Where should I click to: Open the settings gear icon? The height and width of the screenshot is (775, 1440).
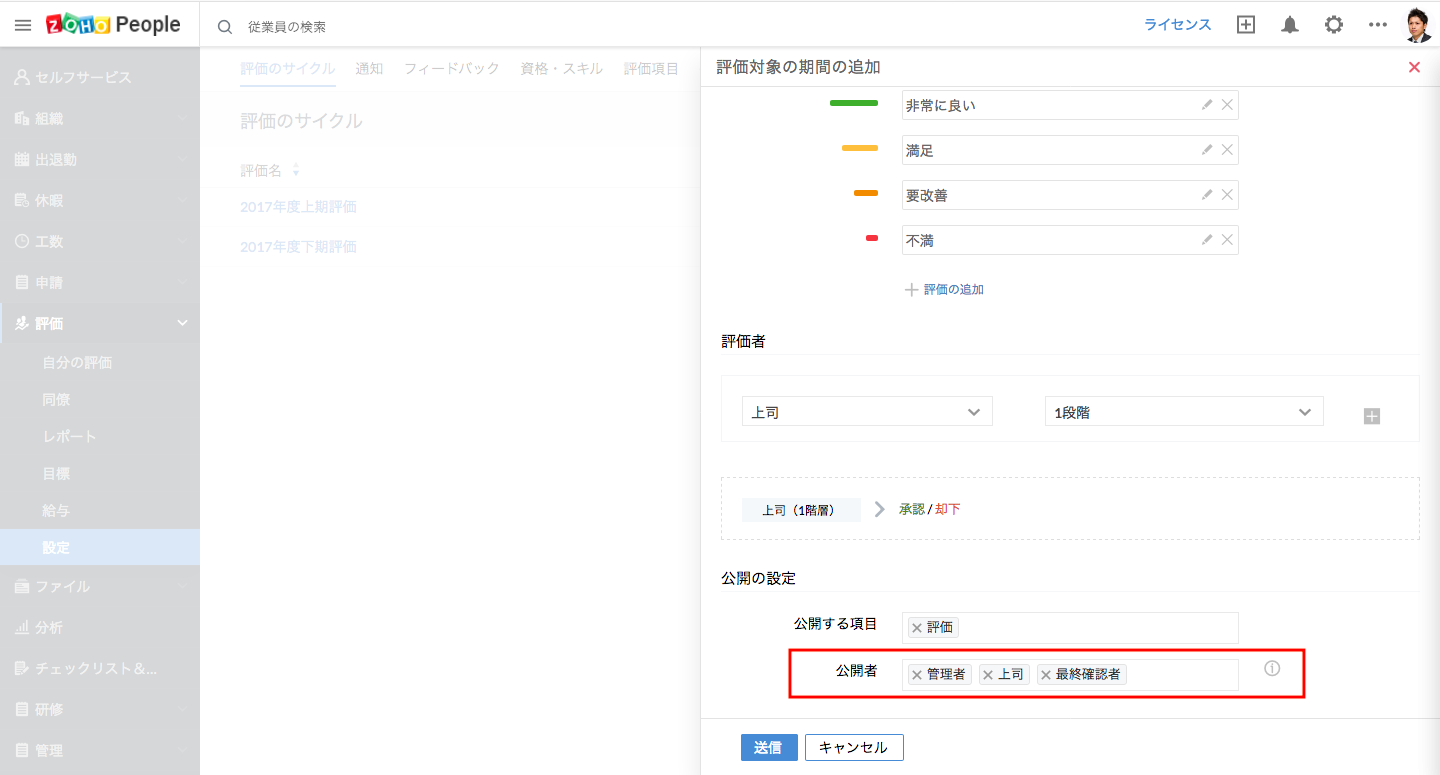(x=1334, y=25)
